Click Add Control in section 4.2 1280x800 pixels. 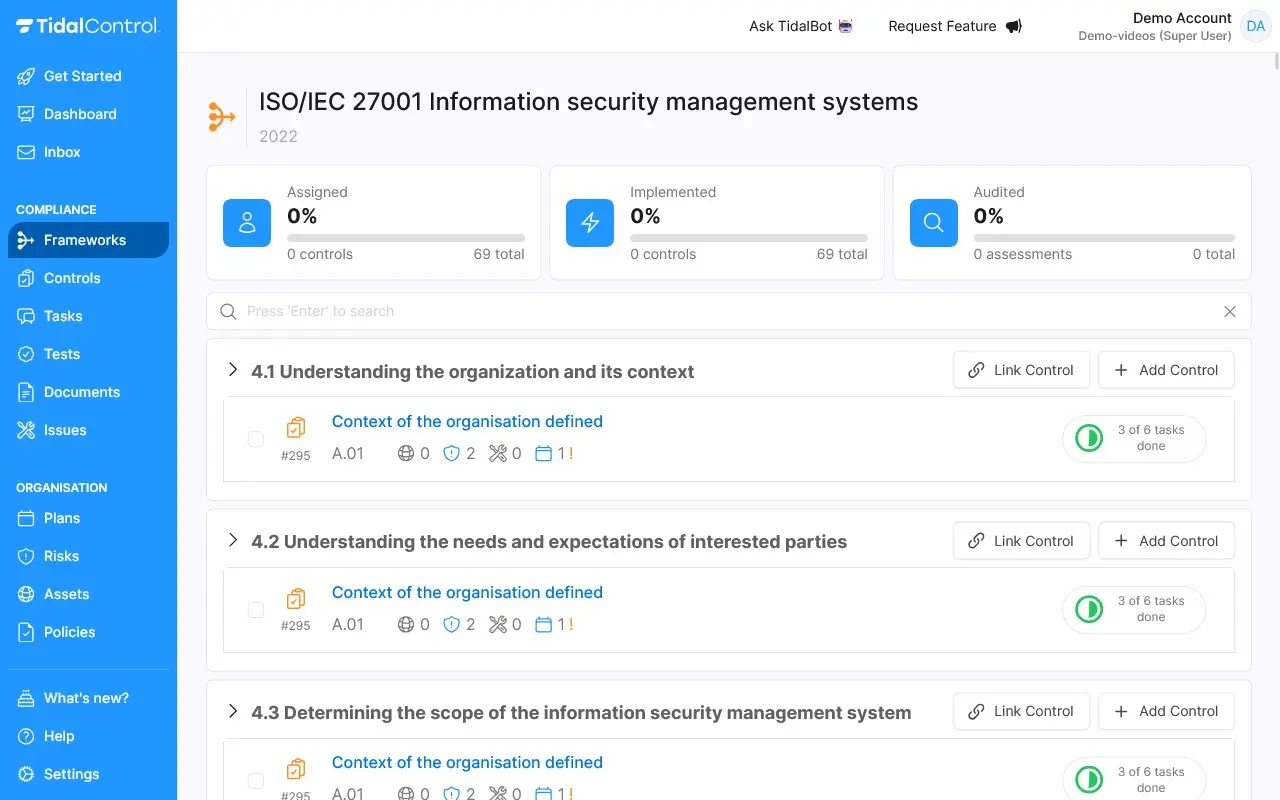(1166, 541)
